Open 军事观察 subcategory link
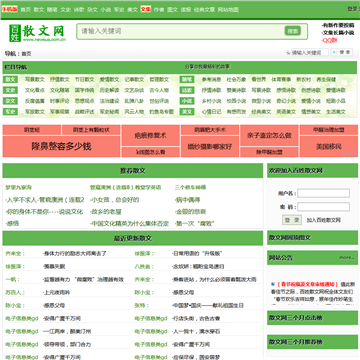Image resolution: width=360 pixels, height=360 pixels. click(60, 112)
